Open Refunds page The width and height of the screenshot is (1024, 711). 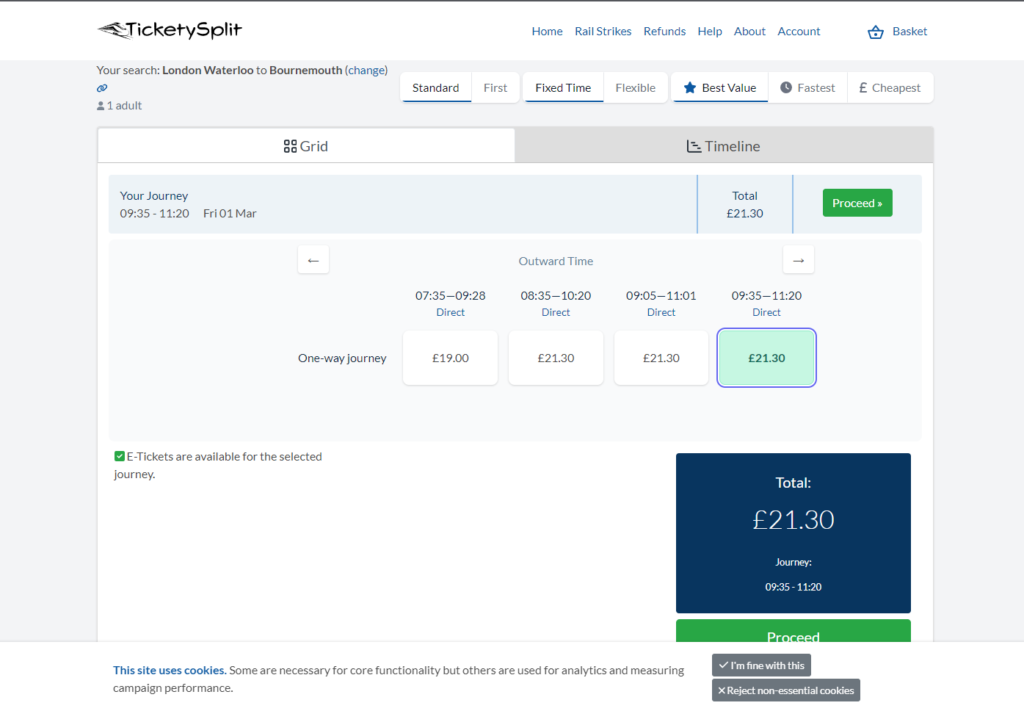[x=664, y=31]
